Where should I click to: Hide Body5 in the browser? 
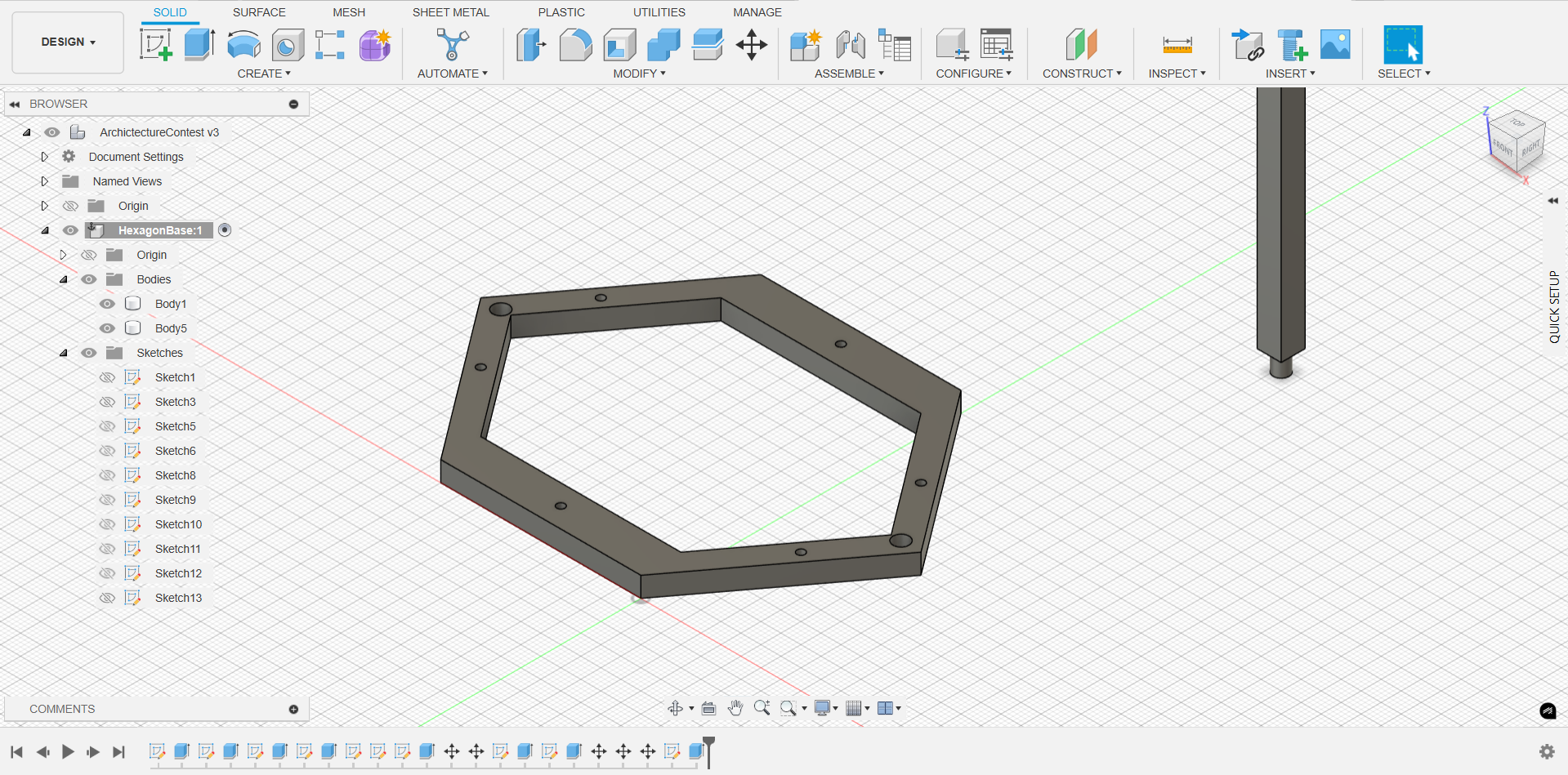(x=107, y=328)
